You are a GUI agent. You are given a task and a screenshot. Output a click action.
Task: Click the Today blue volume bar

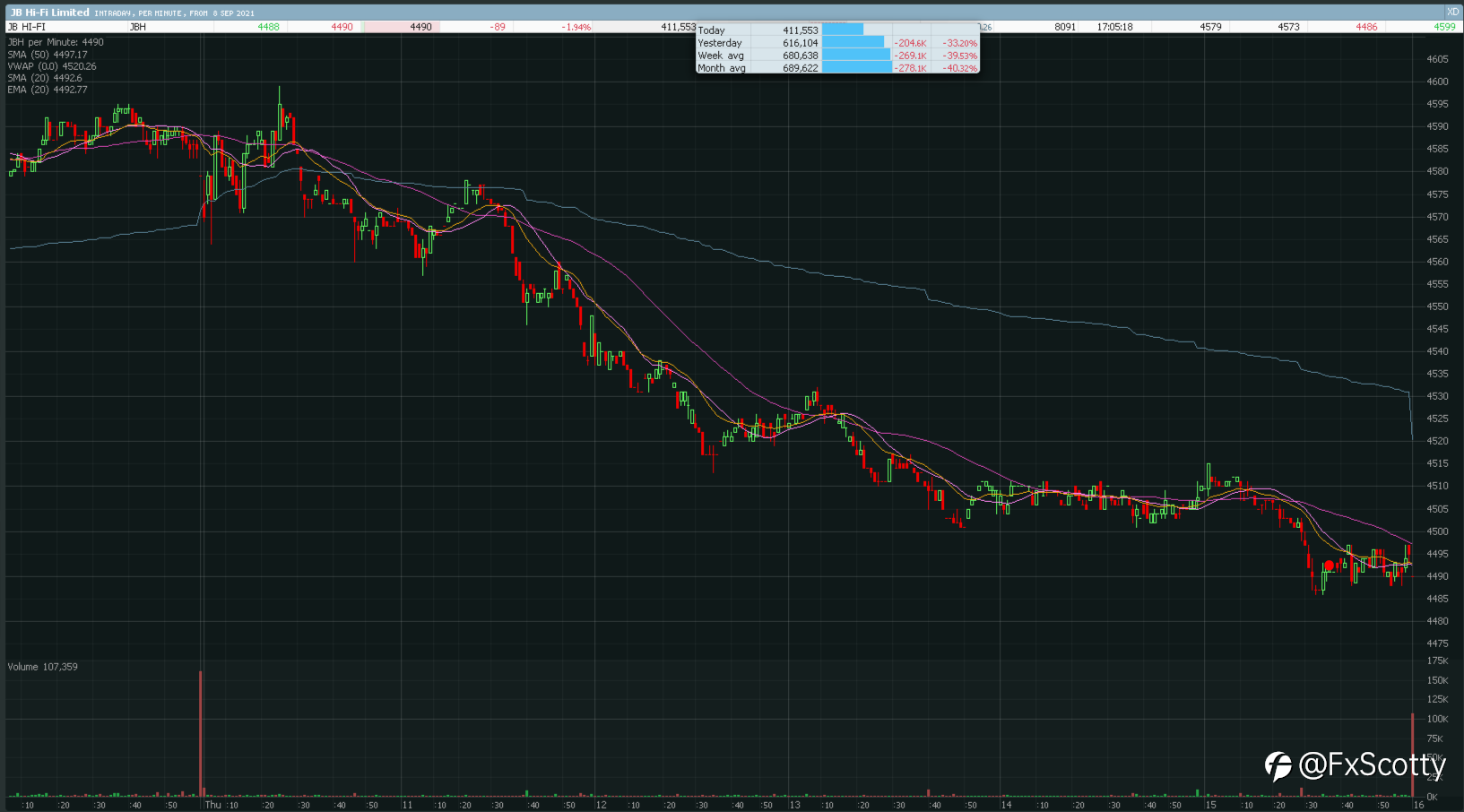coord(843,30)
